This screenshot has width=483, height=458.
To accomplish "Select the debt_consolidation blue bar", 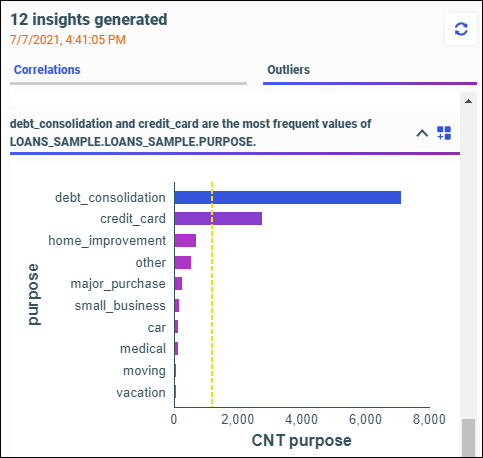I will (x=288, y=197).
